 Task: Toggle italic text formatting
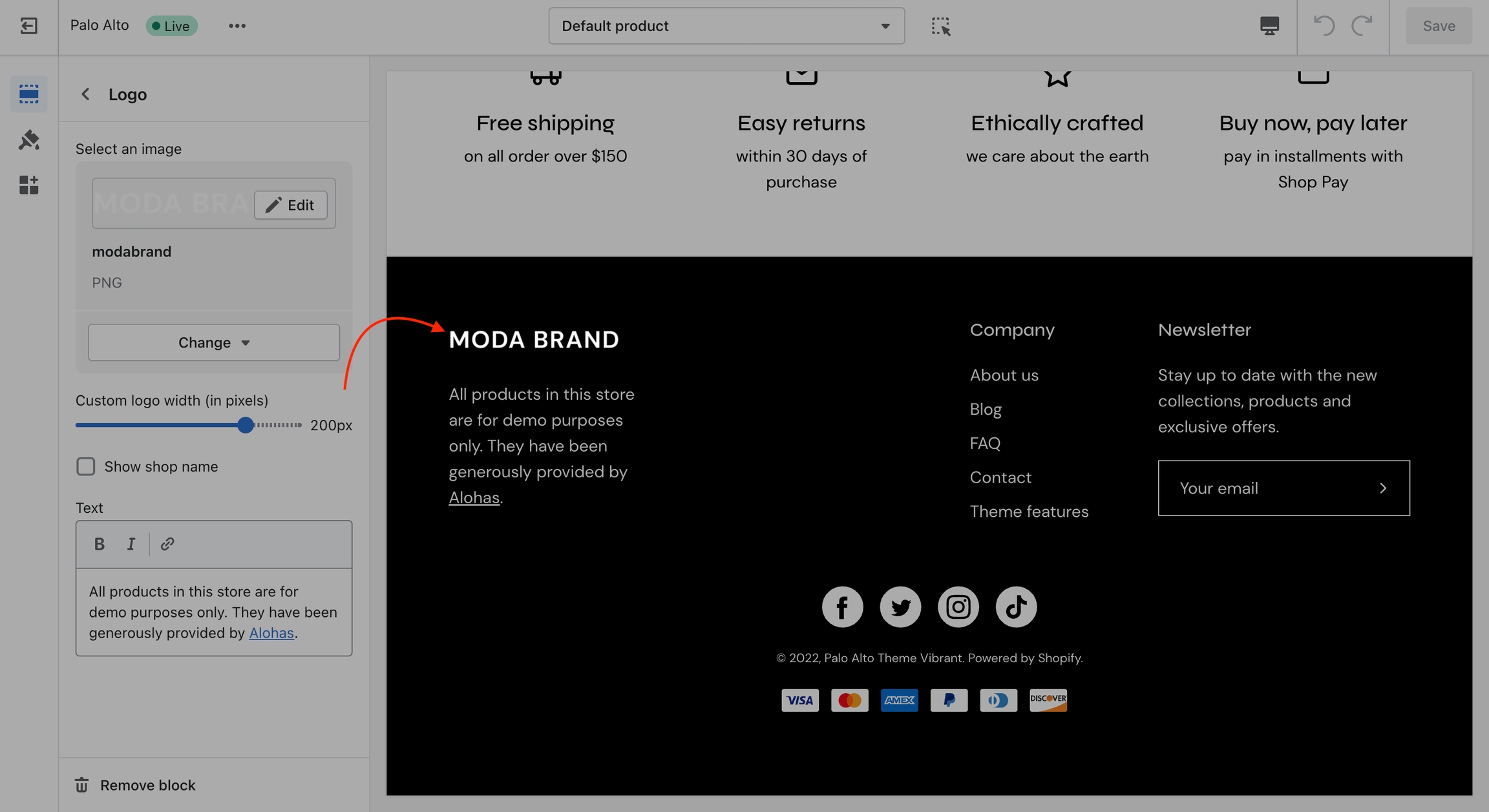point(131,544)
